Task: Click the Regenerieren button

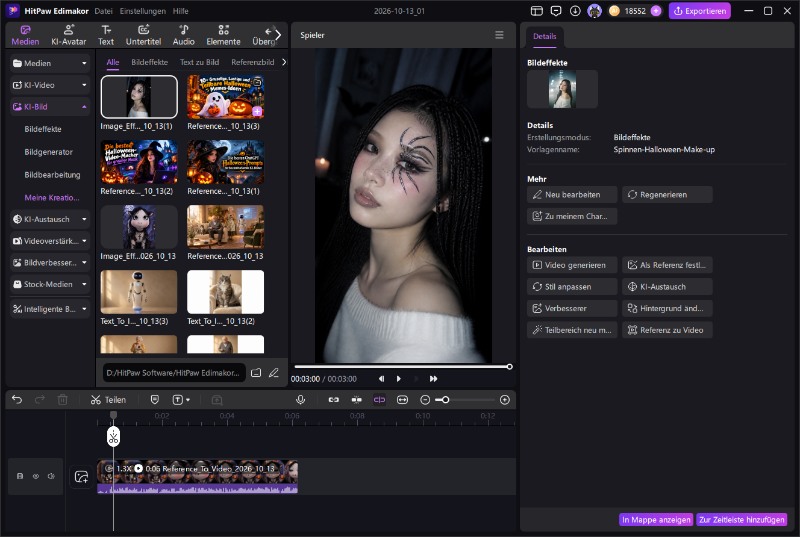Action: [667, 194]
